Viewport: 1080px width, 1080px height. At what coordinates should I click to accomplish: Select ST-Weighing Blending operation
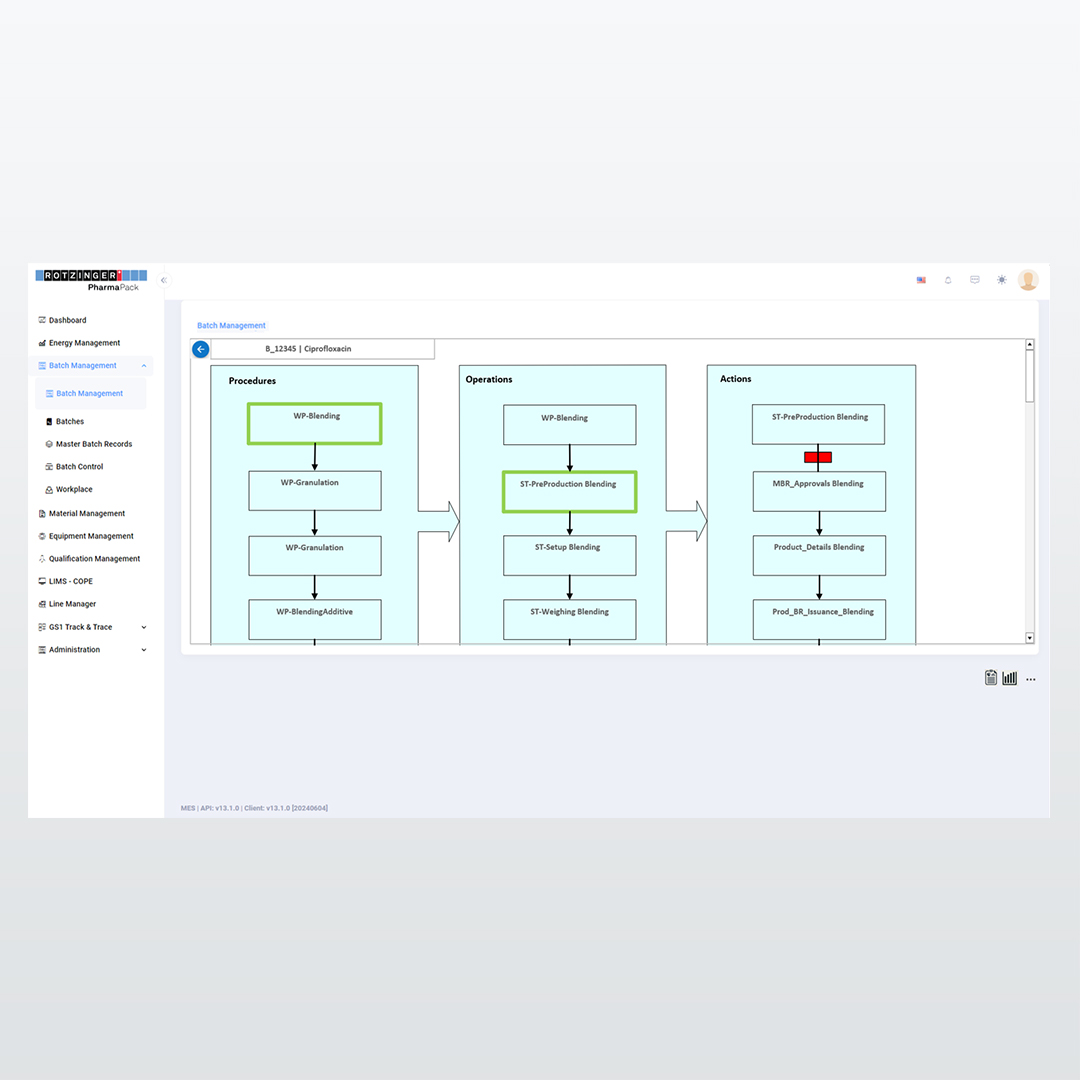pos(570,619)
